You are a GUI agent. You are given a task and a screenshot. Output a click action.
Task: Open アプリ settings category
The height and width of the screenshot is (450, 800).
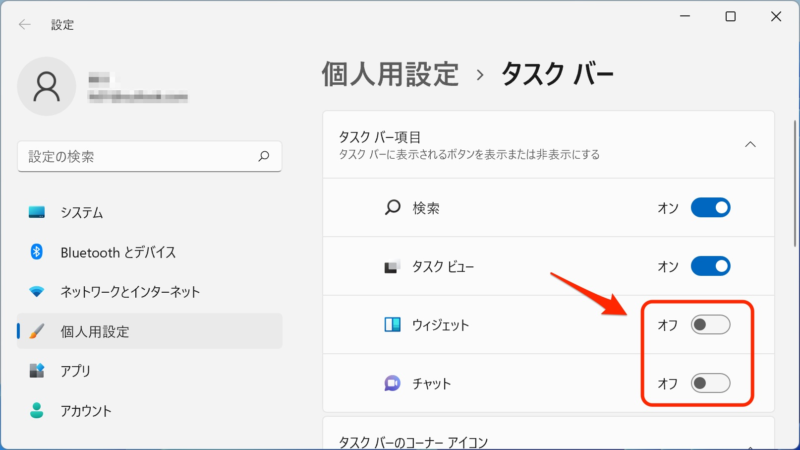point(149,371)
